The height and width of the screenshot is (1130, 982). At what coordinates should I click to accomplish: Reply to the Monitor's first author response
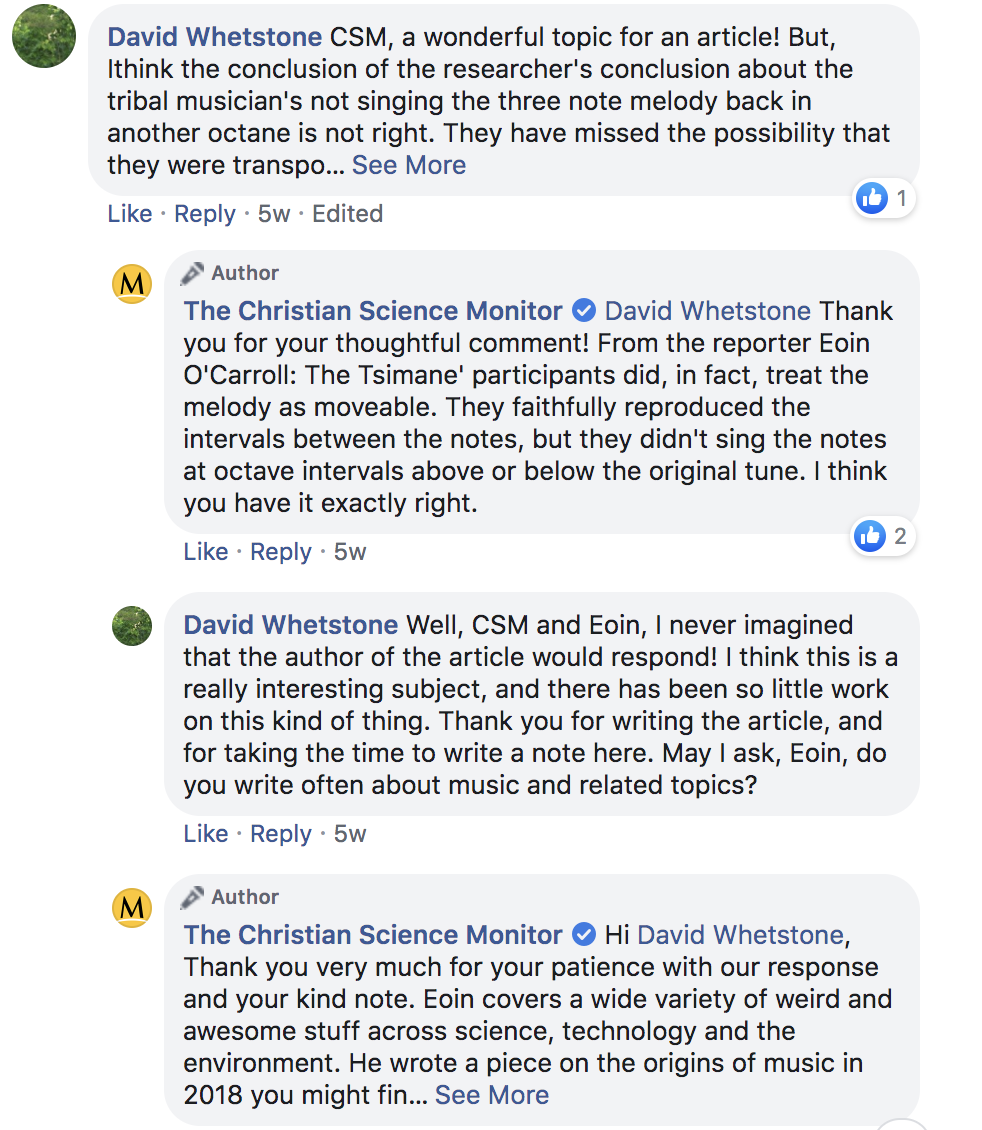click(x=281, y=552)
